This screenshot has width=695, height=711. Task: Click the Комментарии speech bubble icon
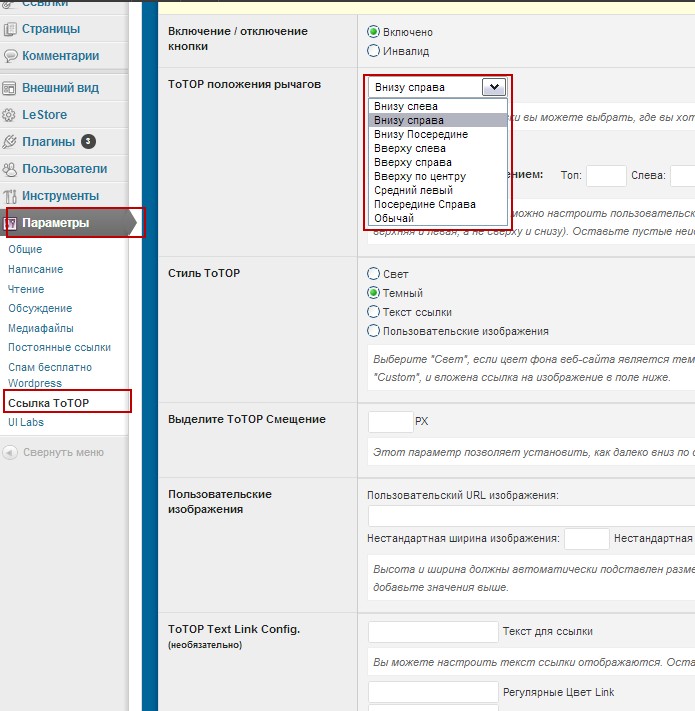coord(10,56)
